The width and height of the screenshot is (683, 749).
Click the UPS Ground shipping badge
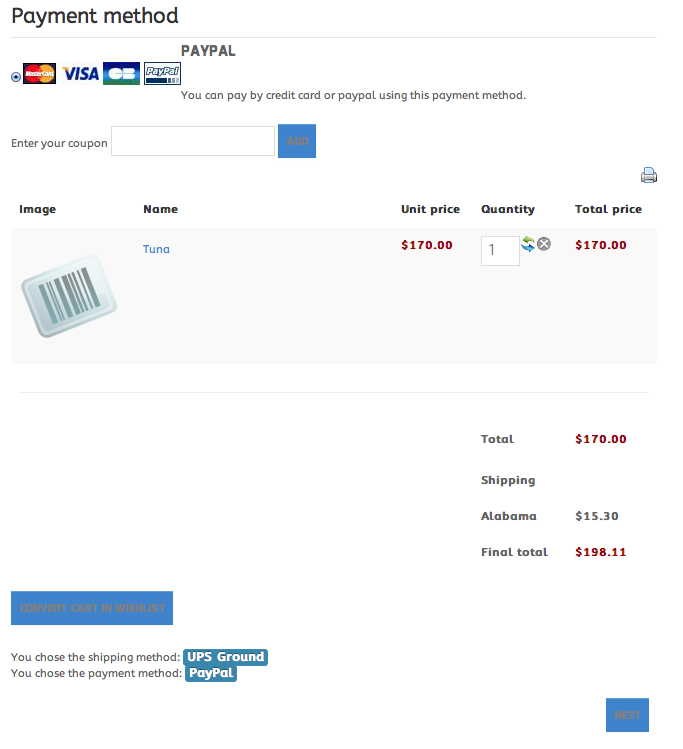(x=226, y=657)
